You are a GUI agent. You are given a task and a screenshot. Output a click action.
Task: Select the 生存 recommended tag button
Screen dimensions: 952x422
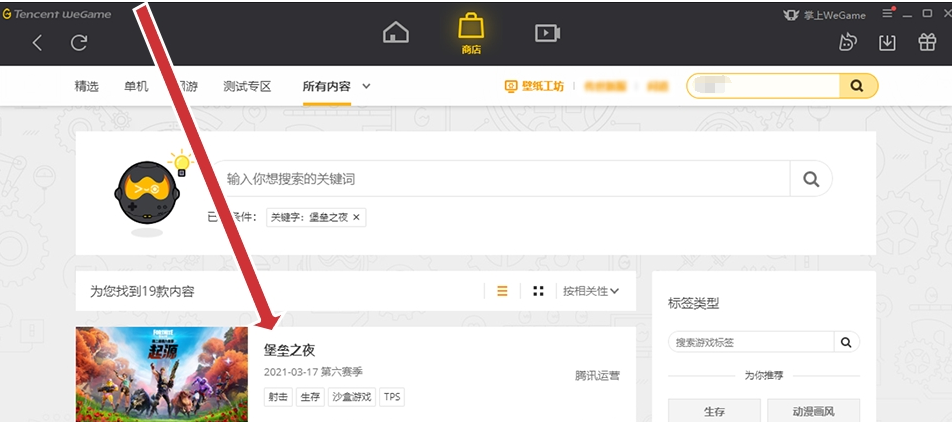pos(714,411)
